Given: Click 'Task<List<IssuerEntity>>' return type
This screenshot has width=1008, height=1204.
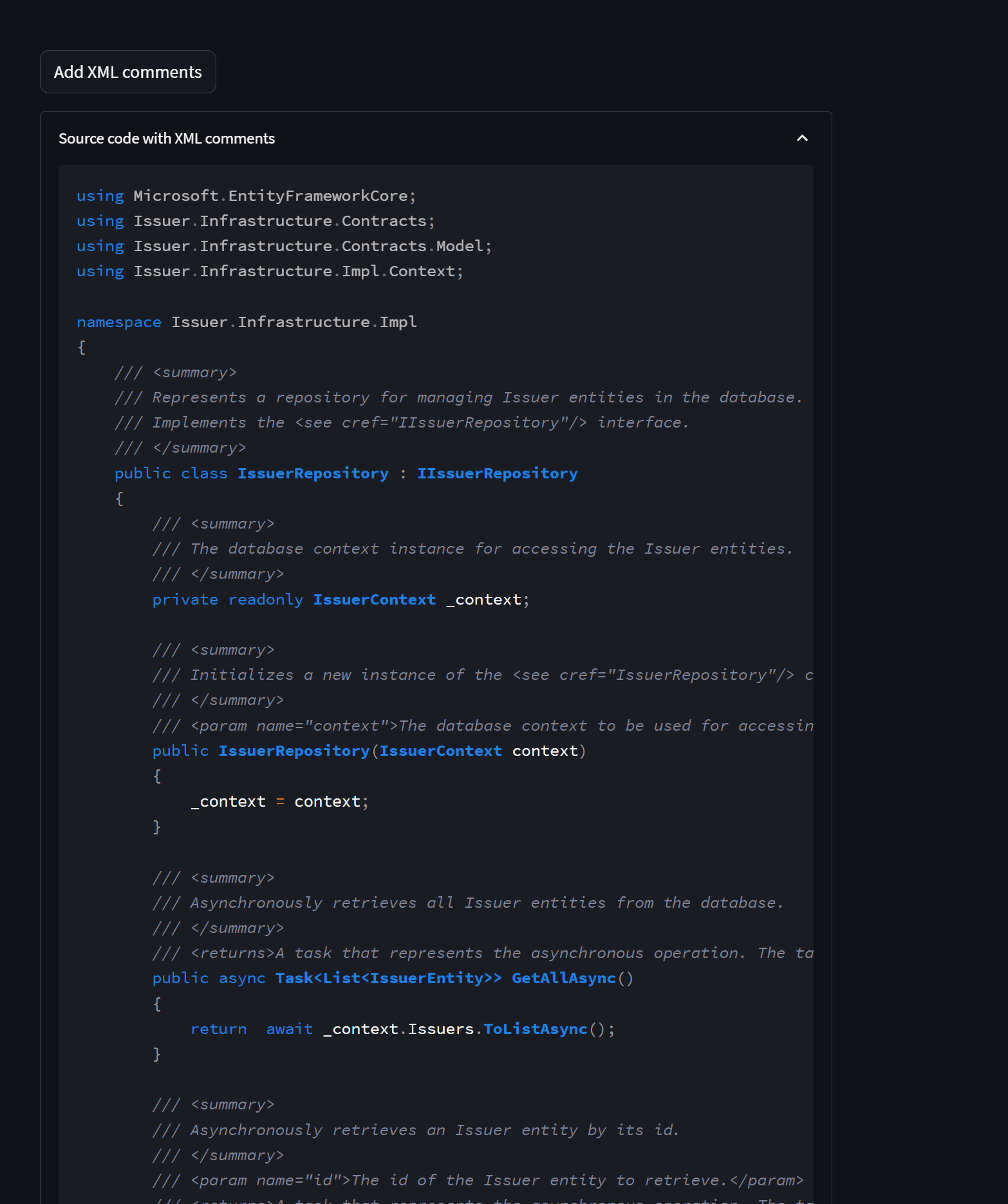Looking at the screenshot, I should tap(389, 978).
